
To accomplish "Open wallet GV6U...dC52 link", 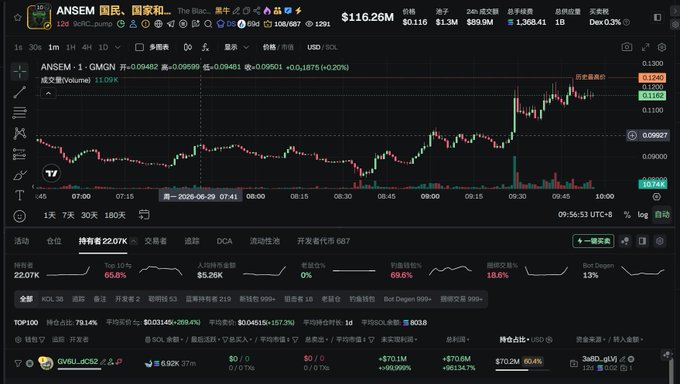I will tap(78, 361).
